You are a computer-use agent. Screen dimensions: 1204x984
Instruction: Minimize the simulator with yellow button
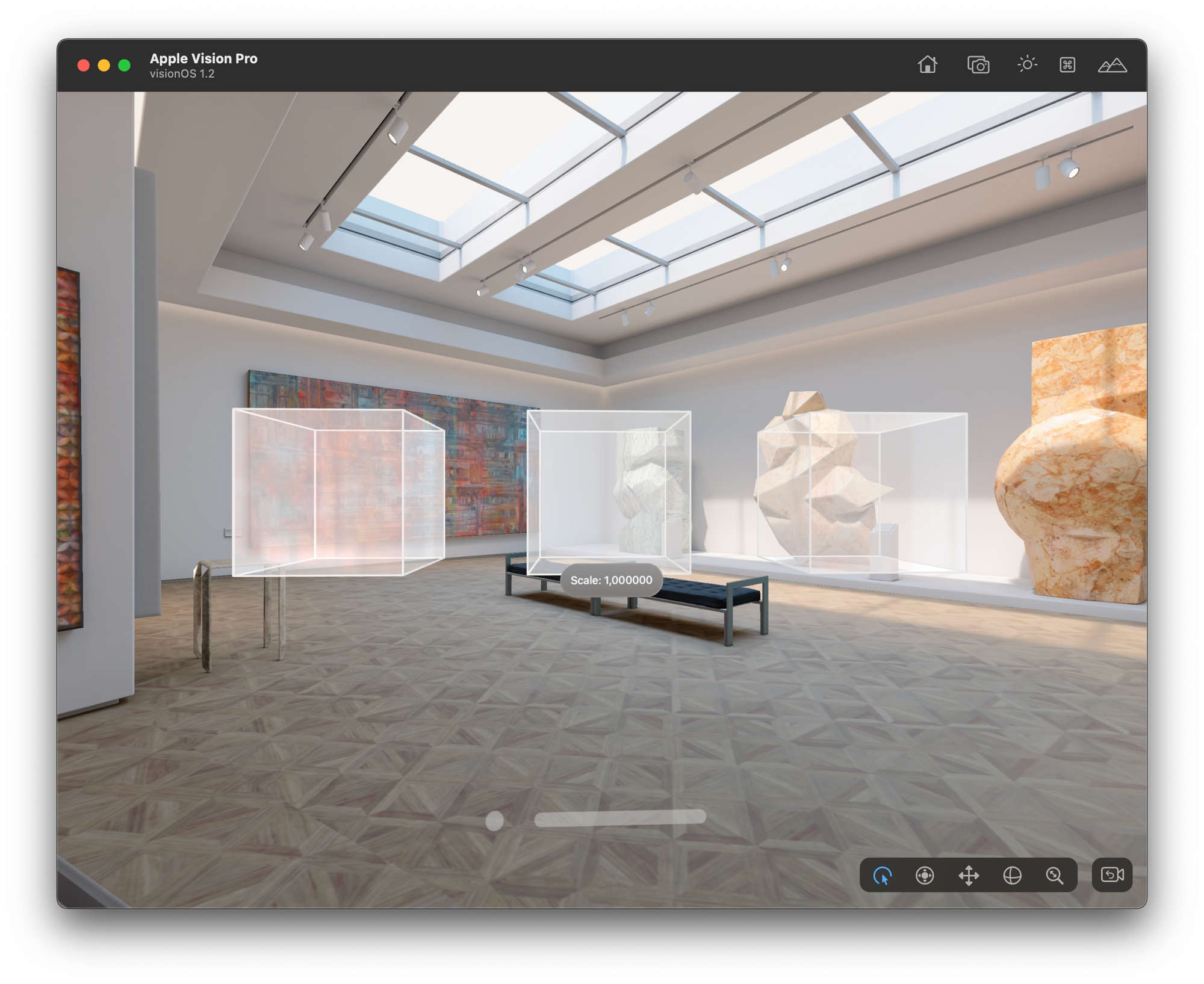[104, 65]
